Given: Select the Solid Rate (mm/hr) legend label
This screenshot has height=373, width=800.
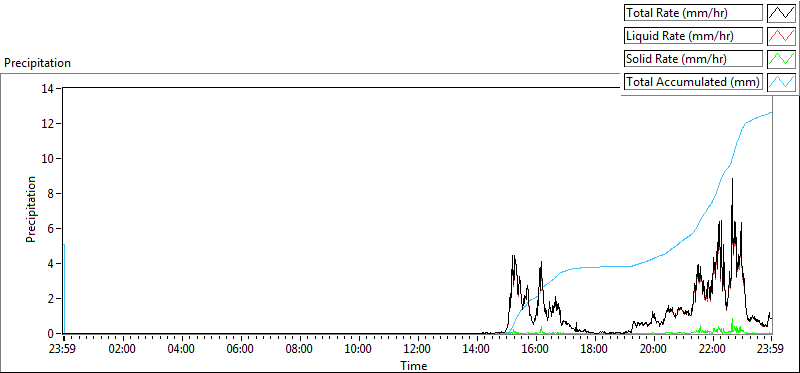Looking at the screenshot, I should click(x=693, y=59).
